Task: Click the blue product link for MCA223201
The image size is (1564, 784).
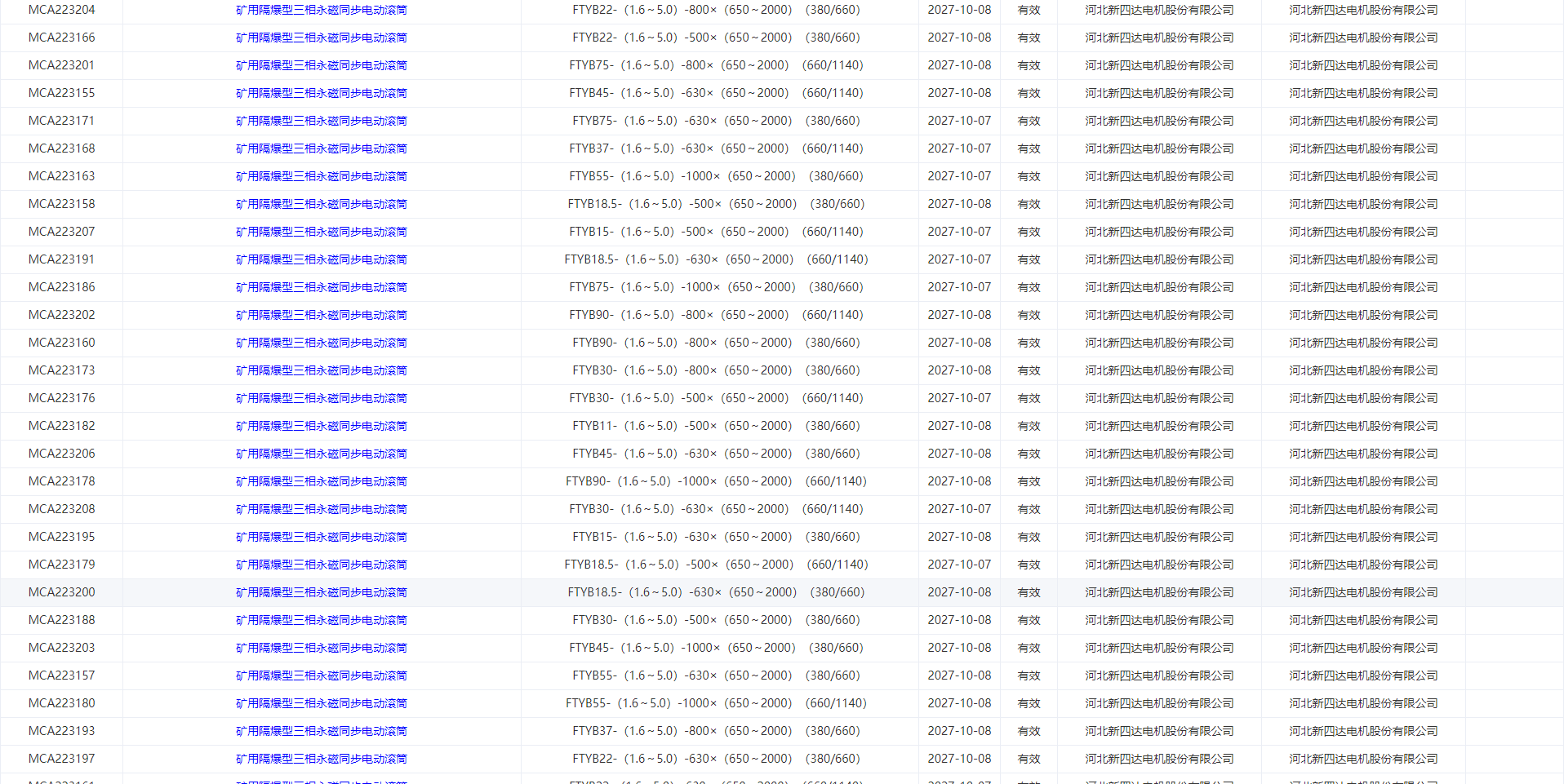Action: click(321, 65)
